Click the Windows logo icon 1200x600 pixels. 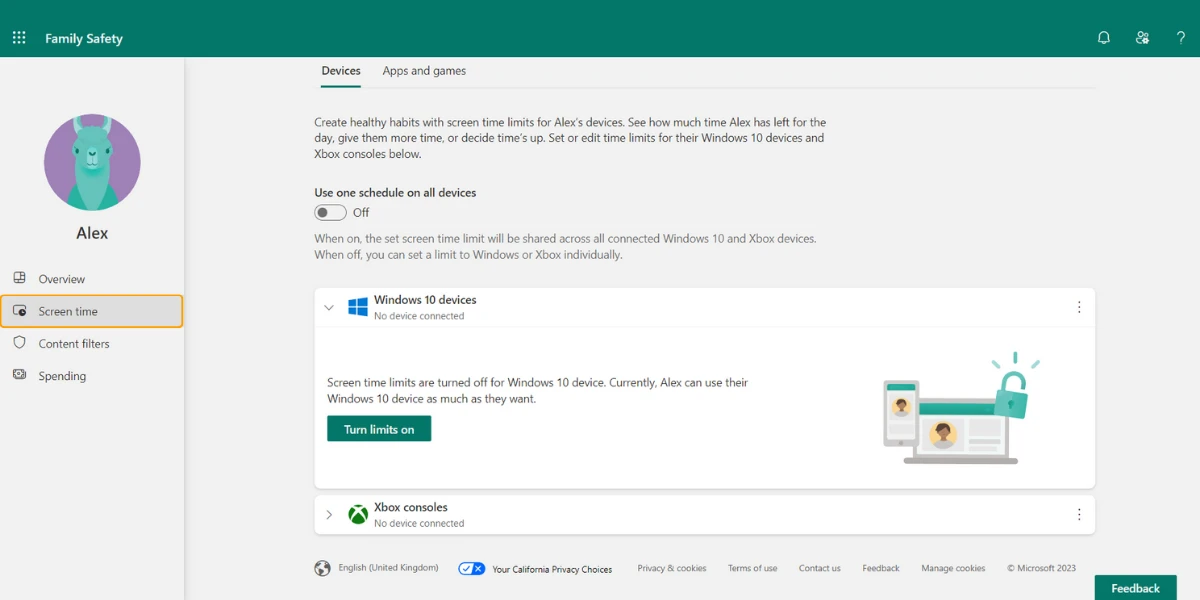[x=358, y=307]
